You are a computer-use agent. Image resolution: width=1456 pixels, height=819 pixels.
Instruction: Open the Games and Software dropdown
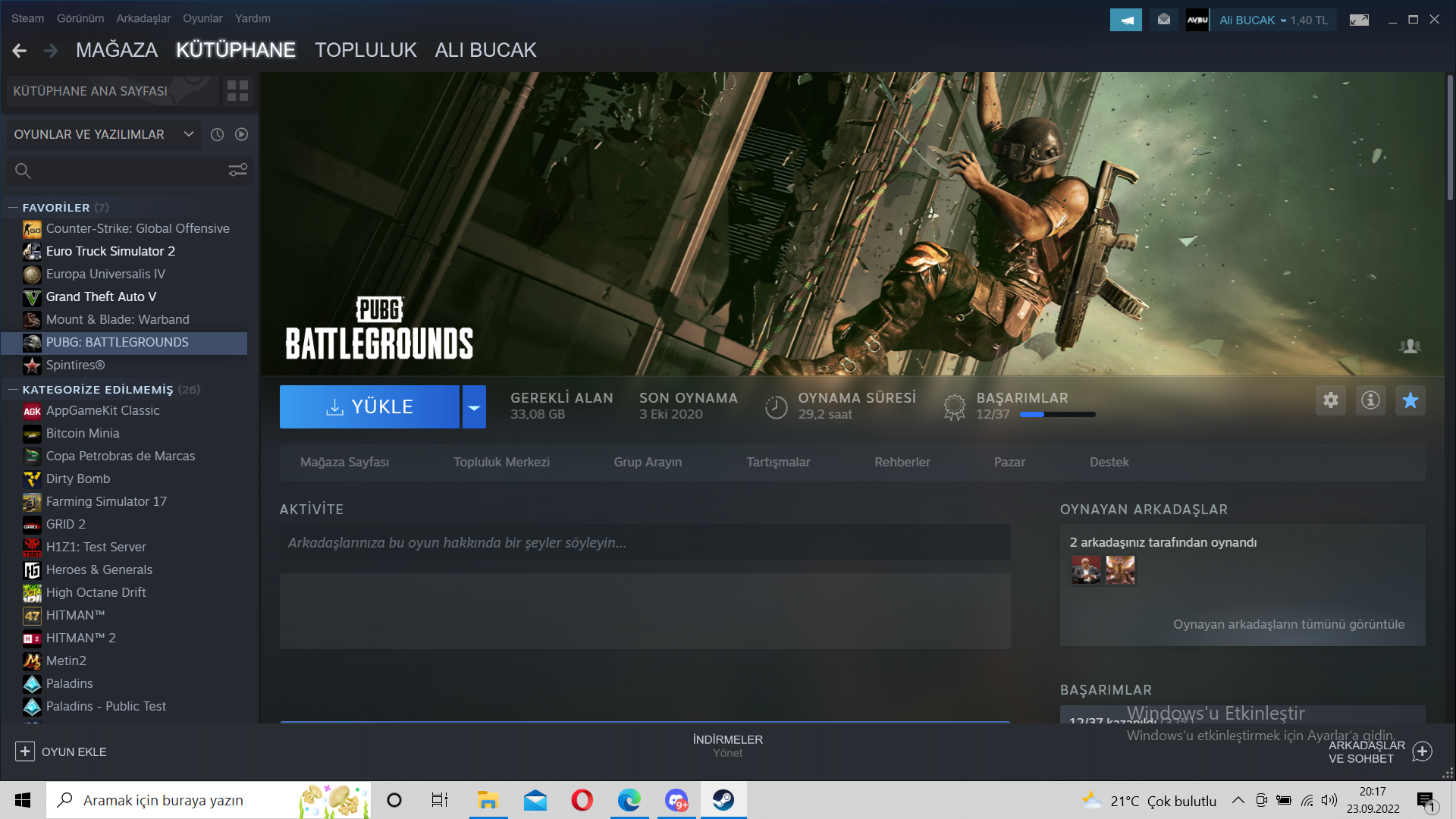pos(104,134)
